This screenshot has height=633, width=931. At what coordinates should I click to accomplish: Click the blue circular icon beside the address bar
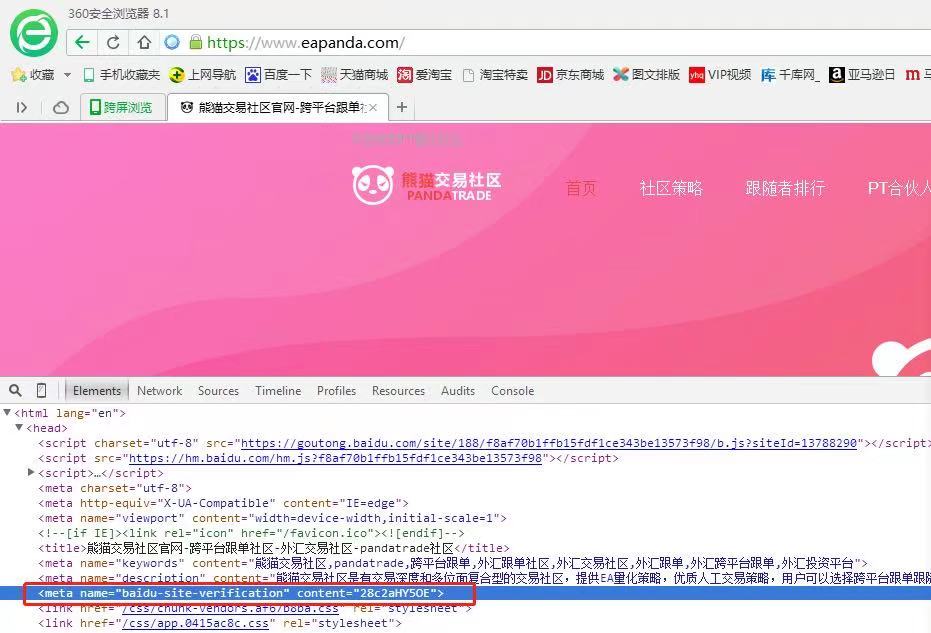tap(172, 42)
